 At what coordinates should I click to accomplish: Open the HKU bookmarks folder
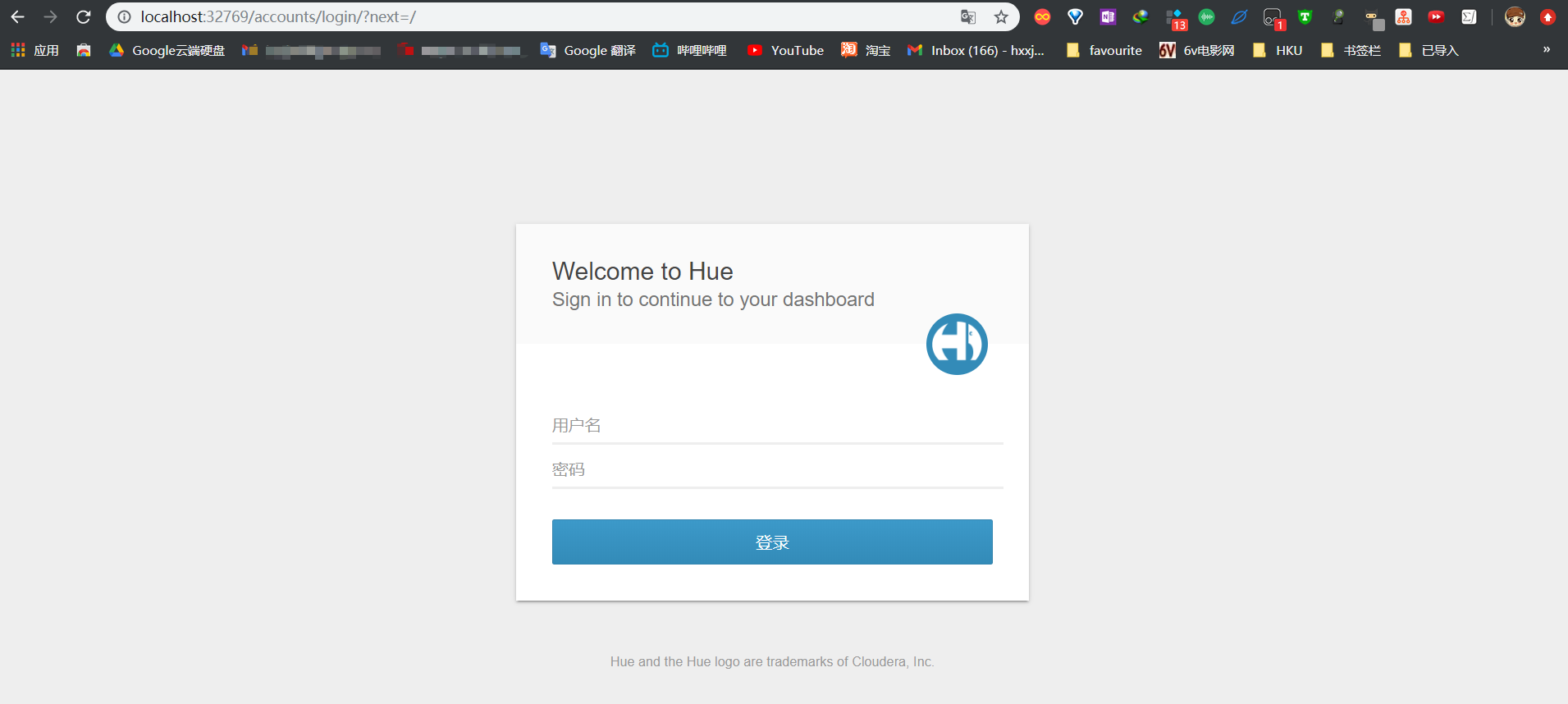click(x=1278, y=50)
